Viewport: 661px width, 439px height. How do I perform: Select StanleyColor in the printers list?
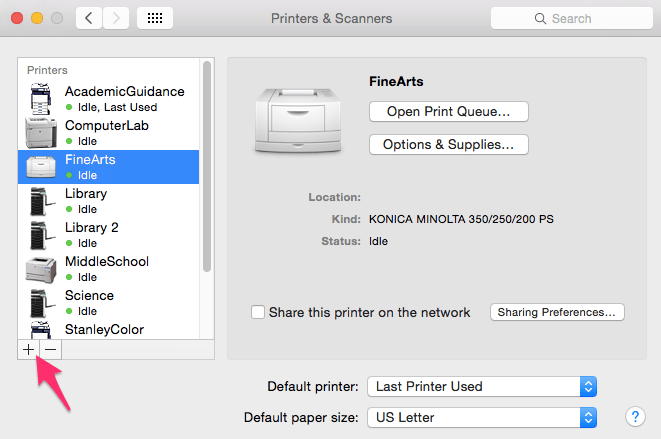tap(104, 329)
